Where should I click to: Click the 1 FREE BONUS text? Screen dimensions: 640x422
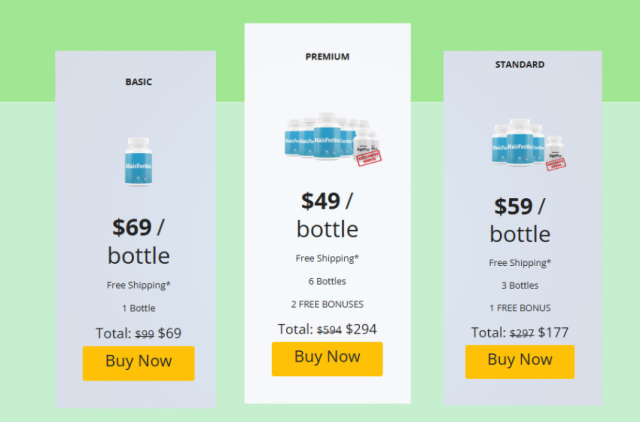tap(520, 308)
